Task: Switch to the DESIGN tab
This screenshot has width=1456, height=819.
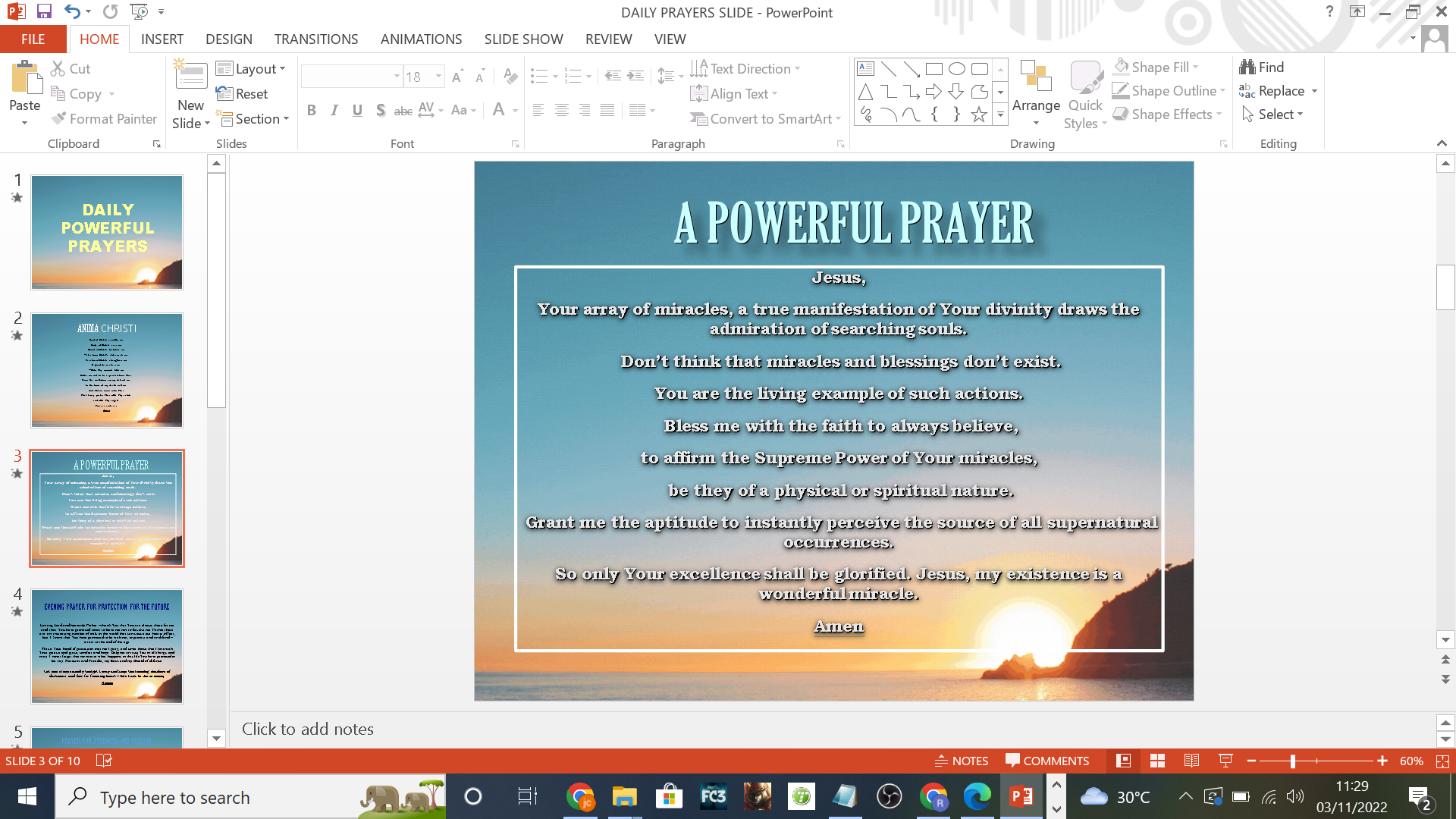Action: (x=228, y=39)
